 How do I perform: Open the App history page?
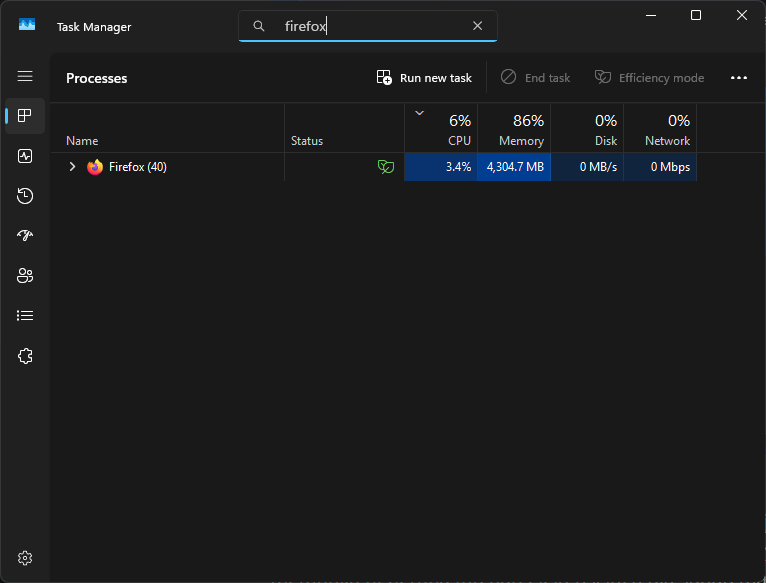(x=25, y=196)
